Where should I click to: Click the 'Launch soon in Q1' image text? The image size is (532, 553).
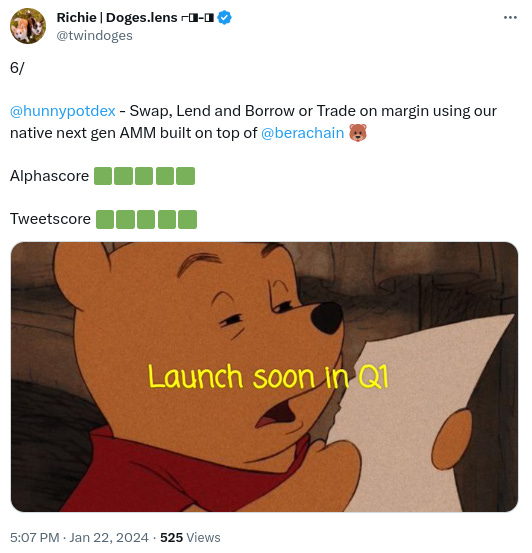pos(268,376)
